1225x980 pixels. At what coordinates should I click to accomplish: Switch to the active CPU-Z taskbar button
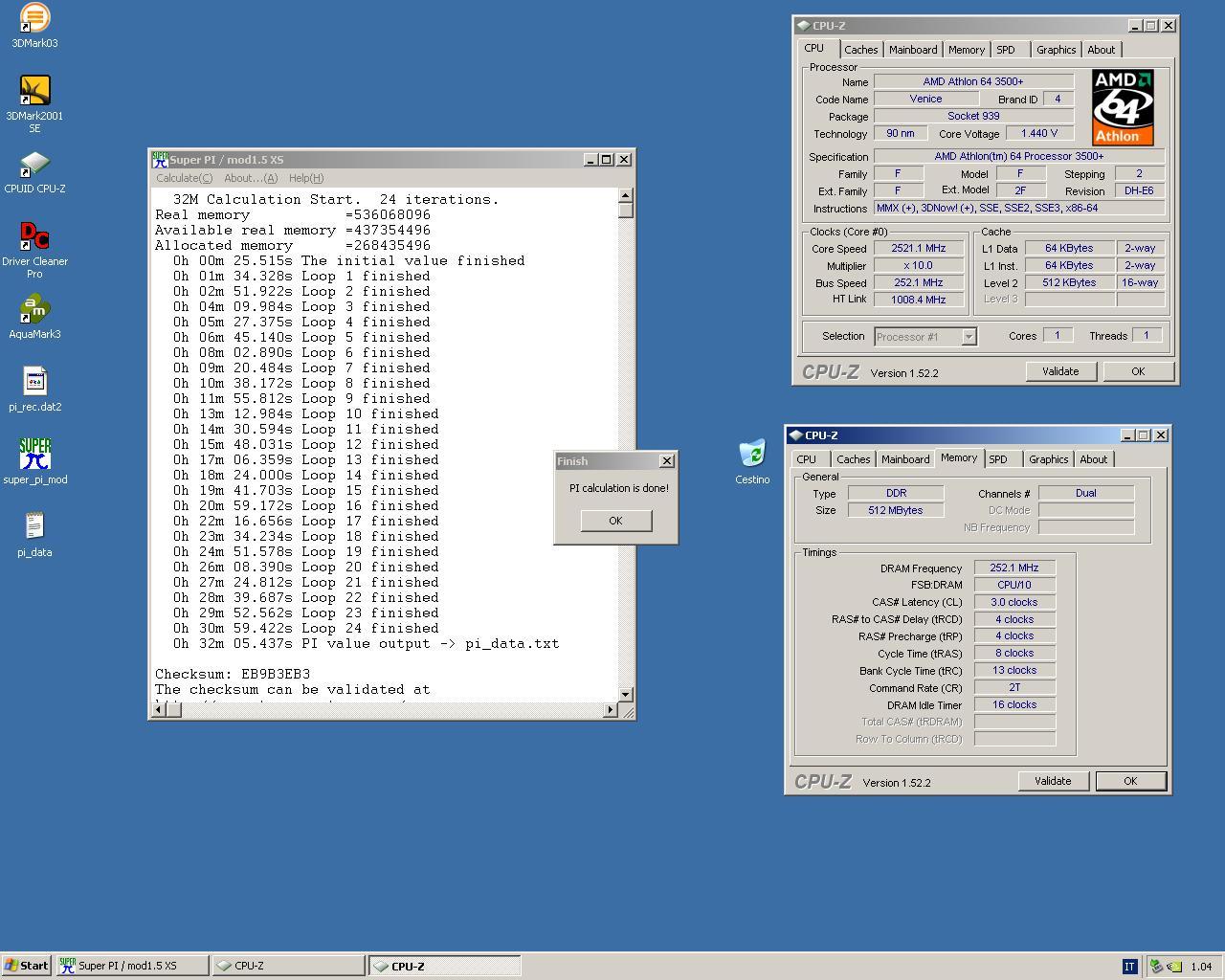(444, 966)
